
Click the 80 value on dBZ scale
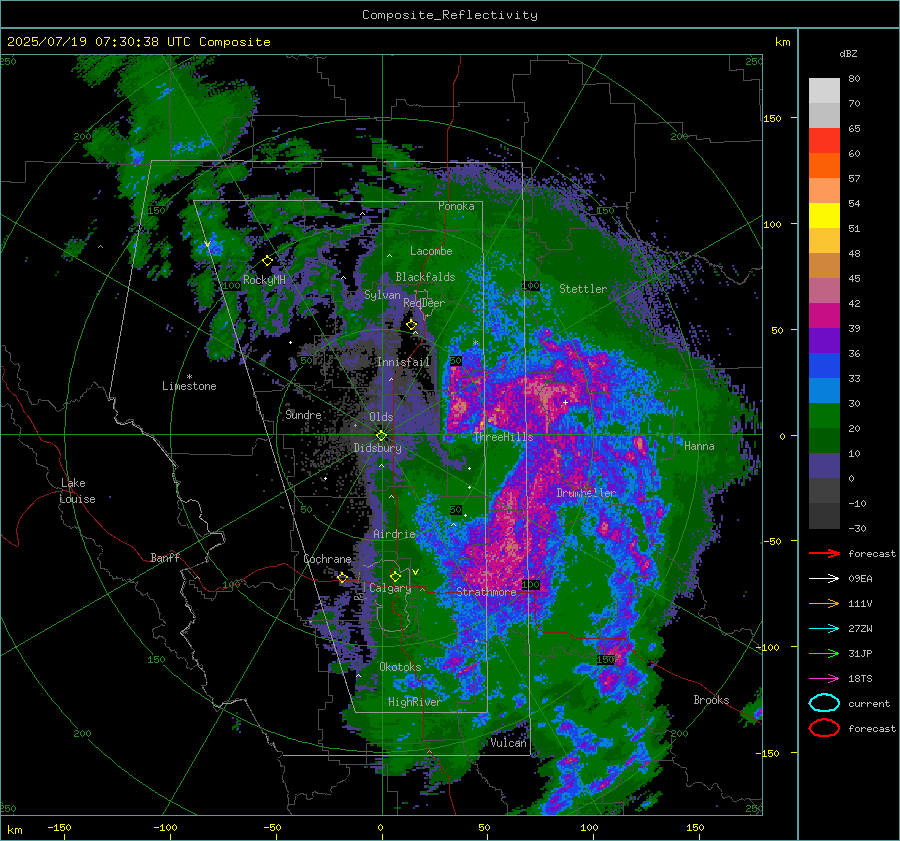pos(854,79)
